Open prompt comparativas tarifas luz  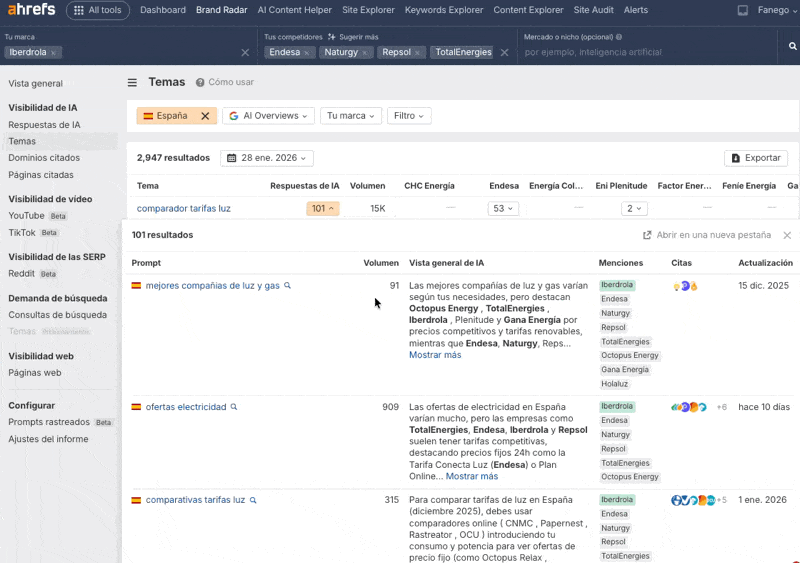click(195, 500)
